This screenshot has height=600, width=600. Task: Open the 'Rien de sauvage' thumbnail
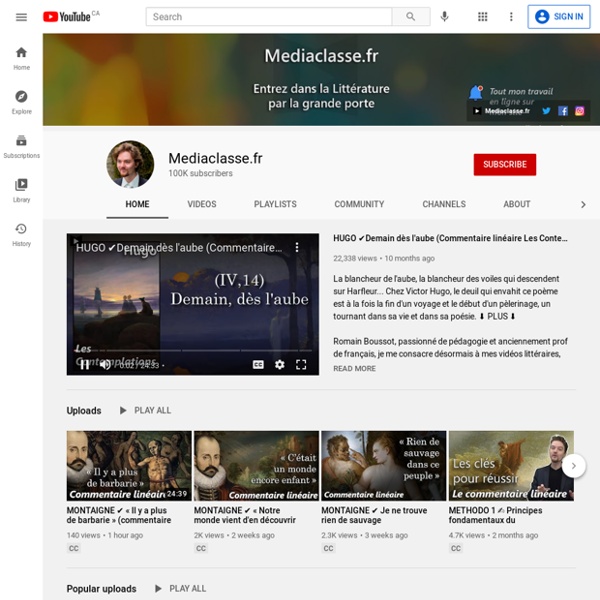click(384, 466)
